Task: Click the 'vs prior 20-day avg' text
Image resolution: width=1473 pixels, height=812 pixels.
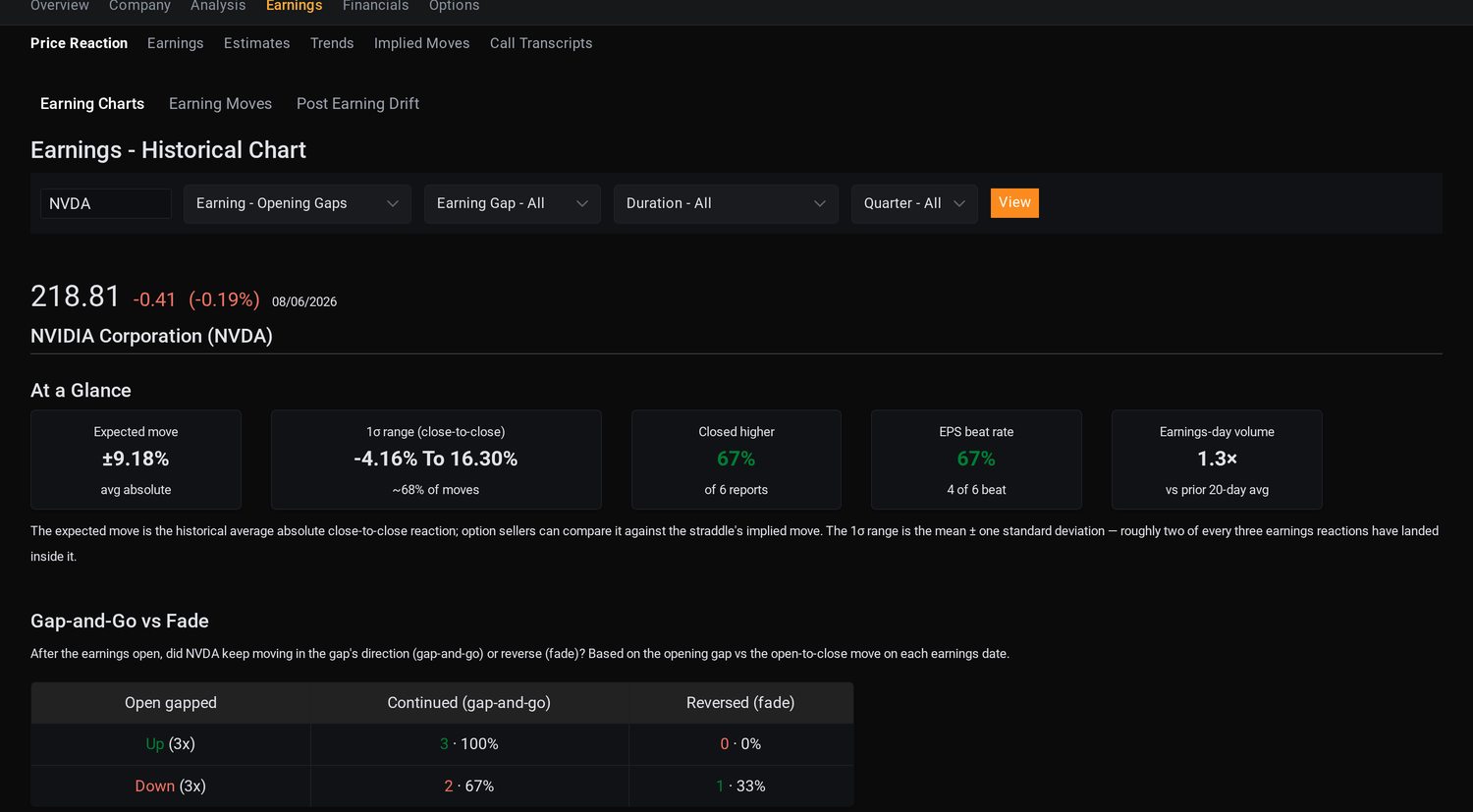Action: [1217, 490]
